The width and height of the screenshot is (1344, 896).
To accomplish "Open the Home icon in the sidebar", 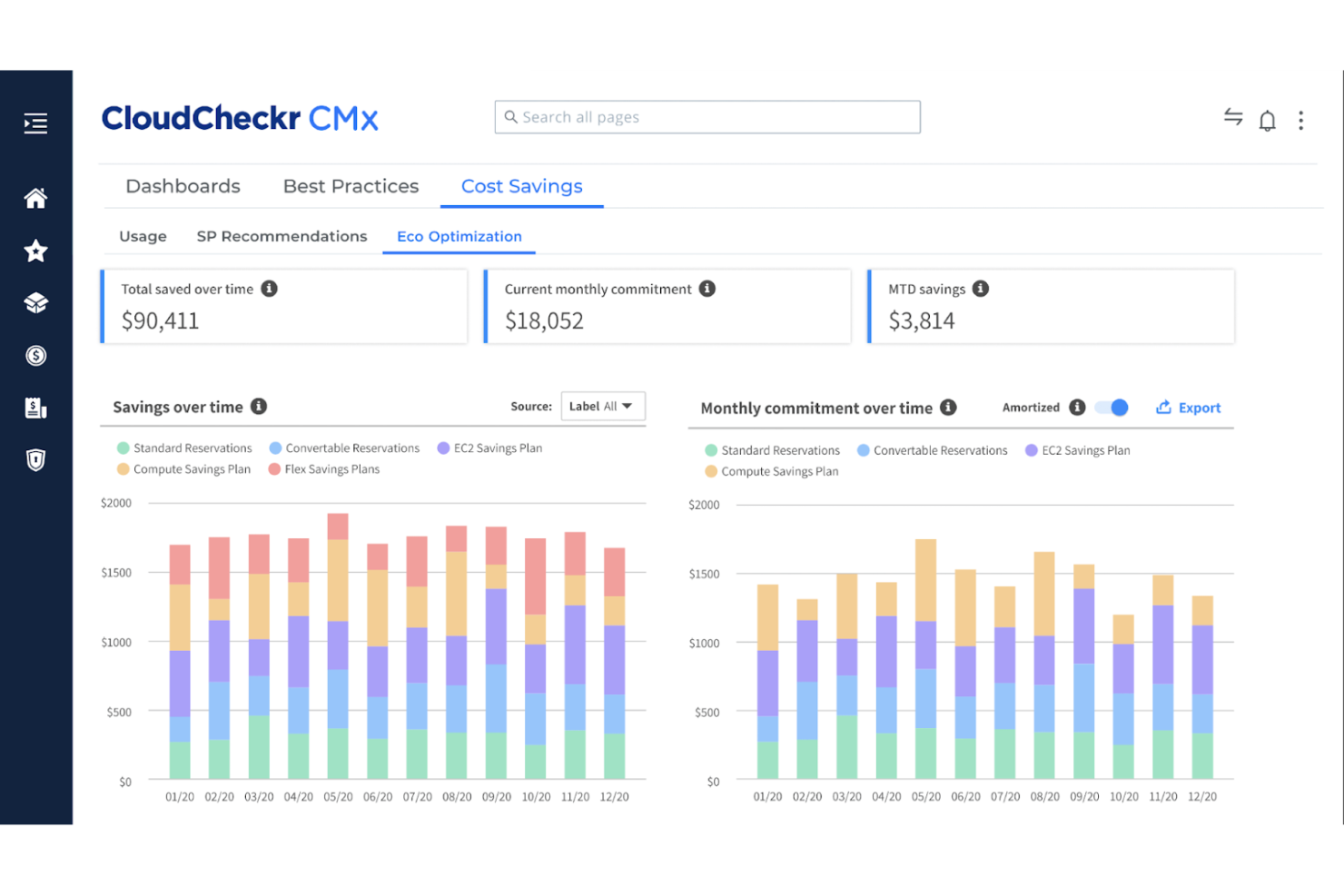I will coord(35,197).
